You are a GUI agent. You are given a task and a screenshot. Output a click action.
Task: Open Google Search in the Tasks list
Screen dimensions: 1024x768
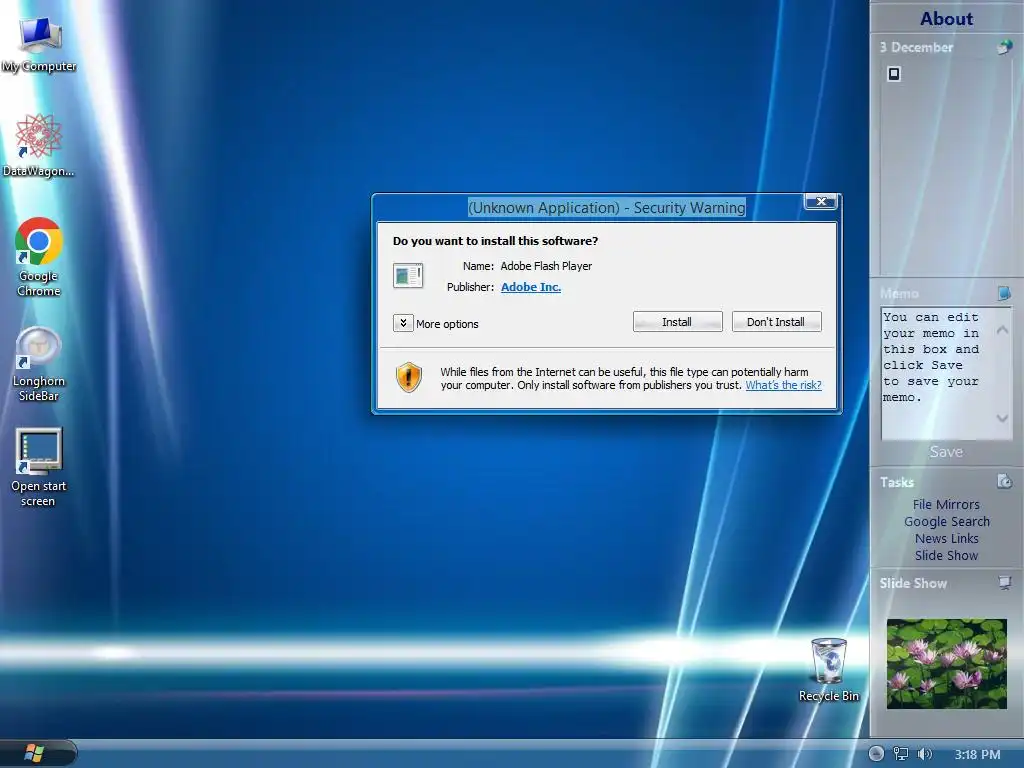946,521
